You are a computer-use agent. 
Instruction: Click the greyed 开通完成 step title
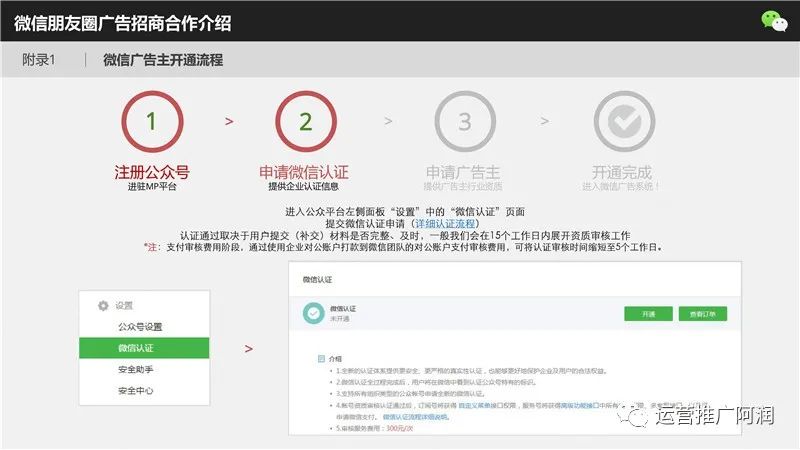(x=622, y=172)
